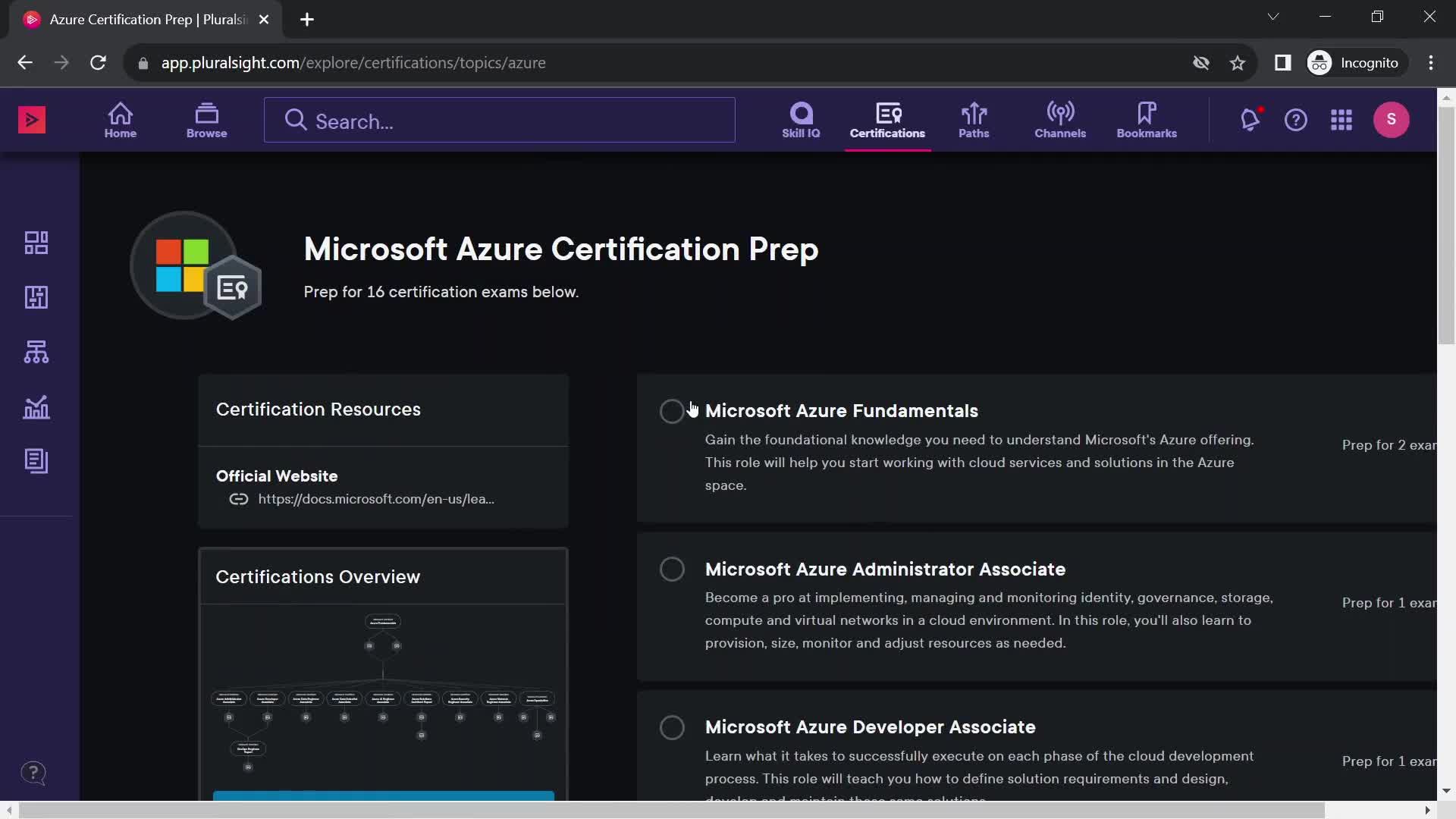Screen dimensions: 1456x819
Task: Open the tab search dropdown chevron
Action: coord(1273,17)
